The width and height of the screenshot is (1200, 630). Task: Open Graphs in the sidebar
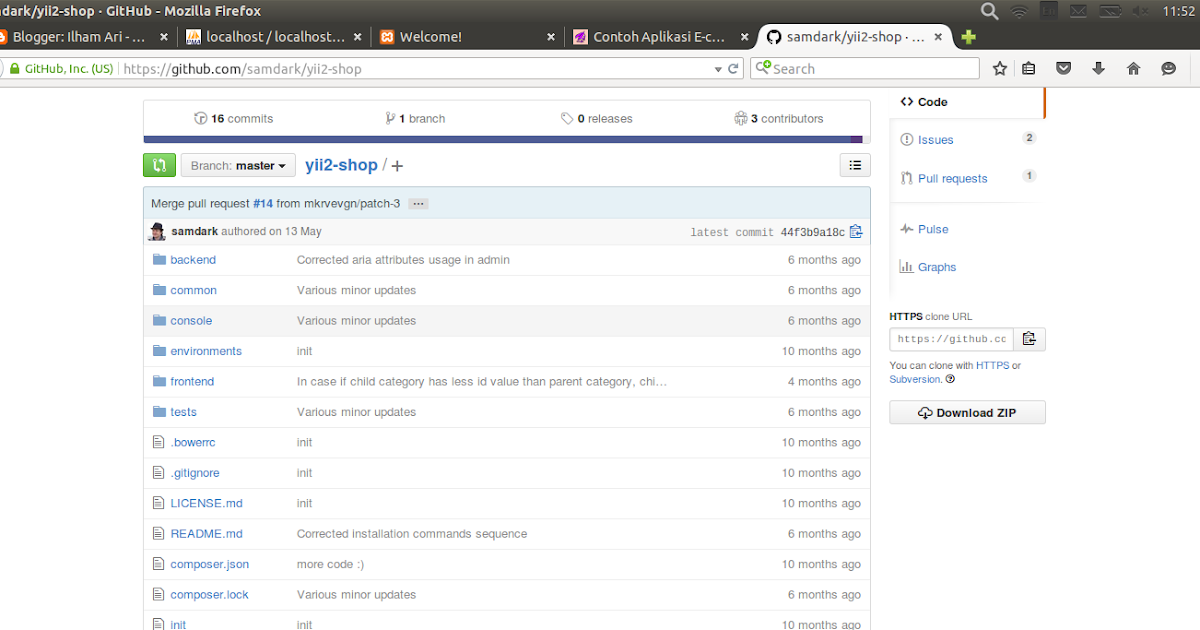pyautogui.click(x=928, y=267)
